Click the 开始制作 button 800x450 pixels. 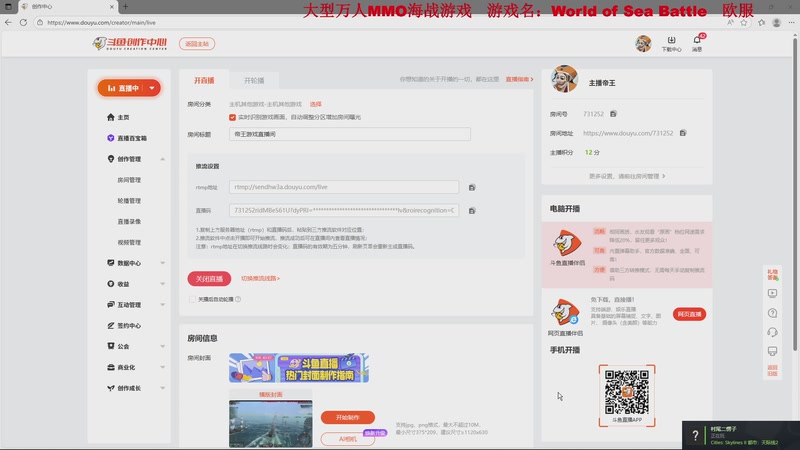pos(347,417)
